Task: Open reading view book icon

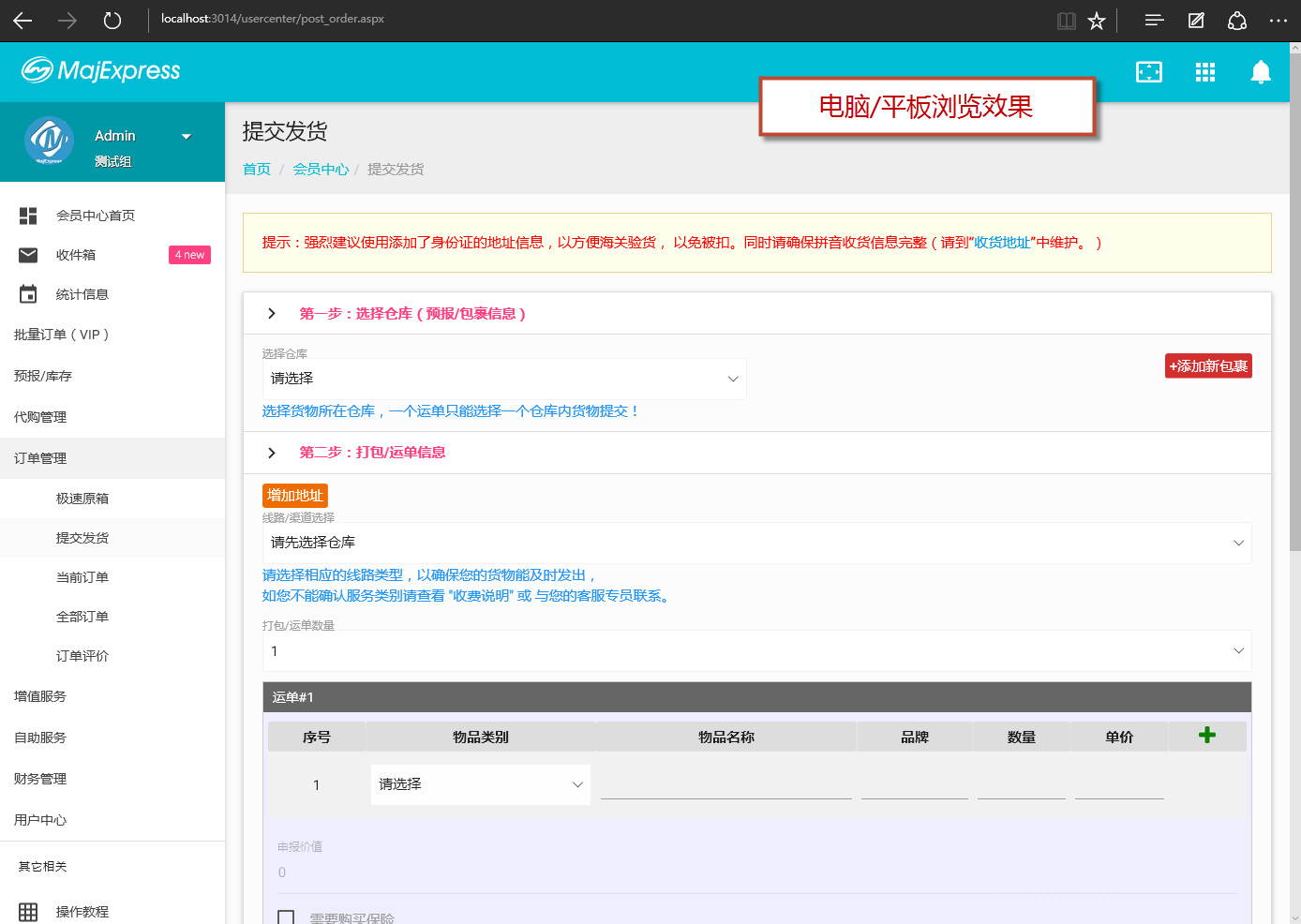Action: pyautogui.click(x=1067, y=21)
